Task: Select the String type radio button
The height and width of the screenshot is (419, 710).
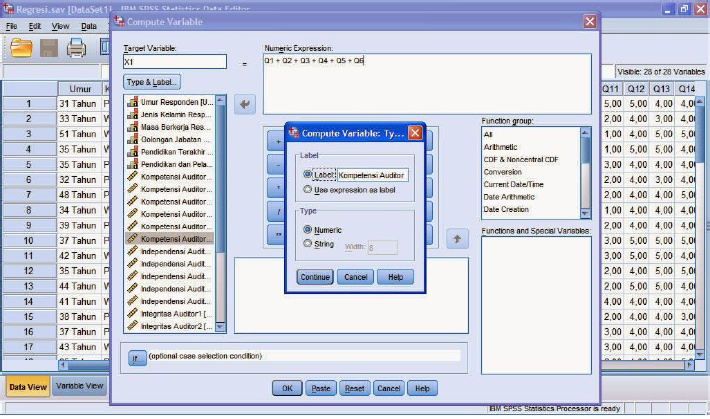Action: click(x=308, y=243)
